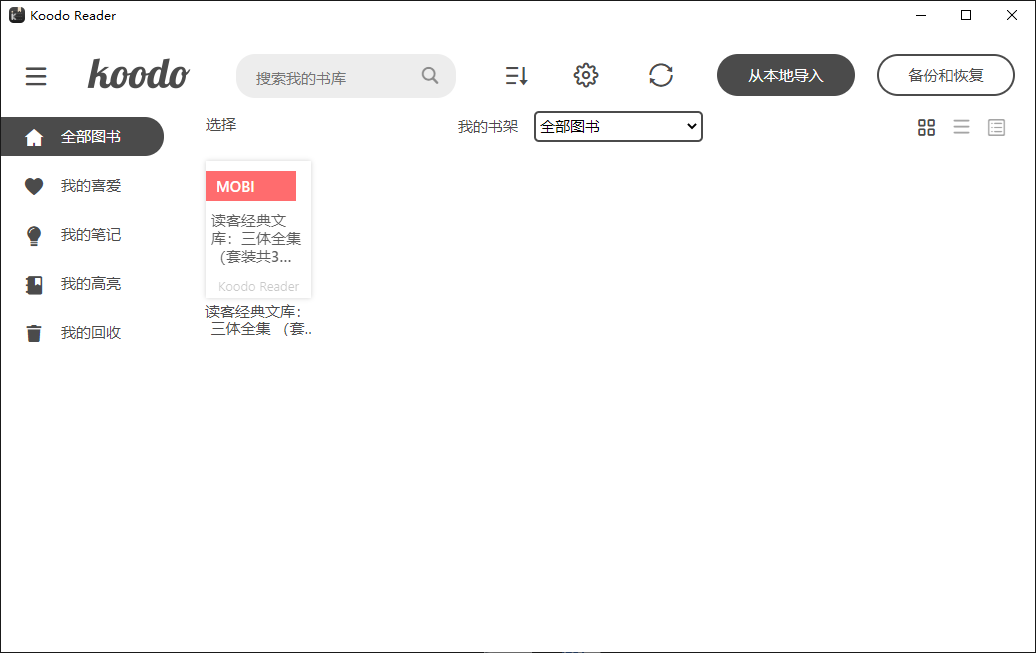
Task: Open Koodo Reader settings gear
Action: [586, 75]
